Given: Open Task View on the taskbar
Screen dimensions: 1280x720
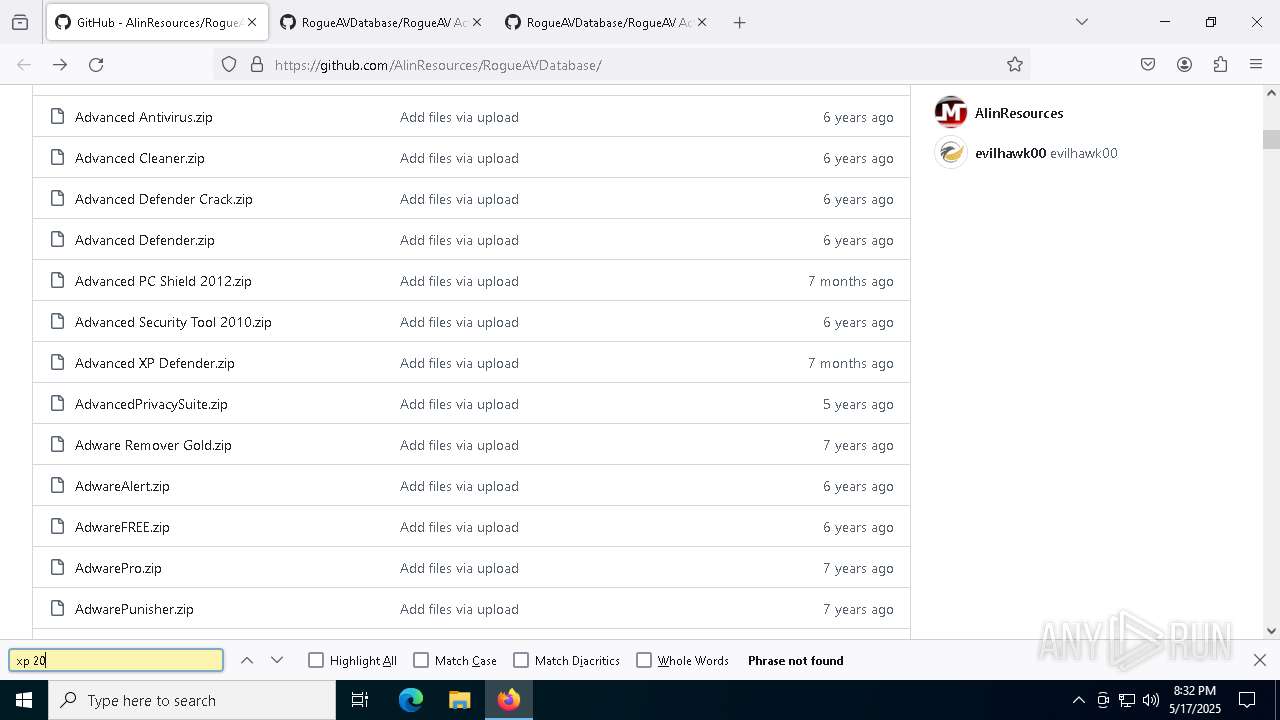Looking at the screenshot, I should coord(360,700).
